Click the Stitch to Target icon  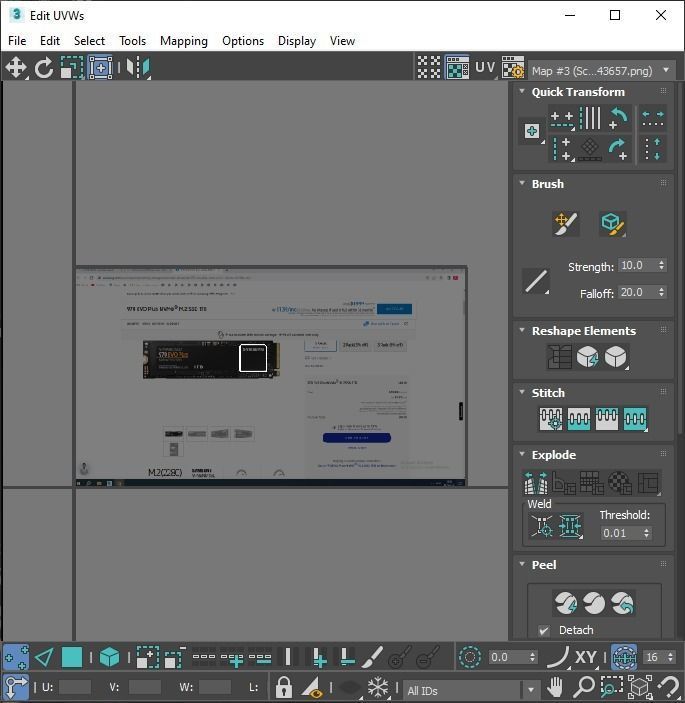point(551,419)
